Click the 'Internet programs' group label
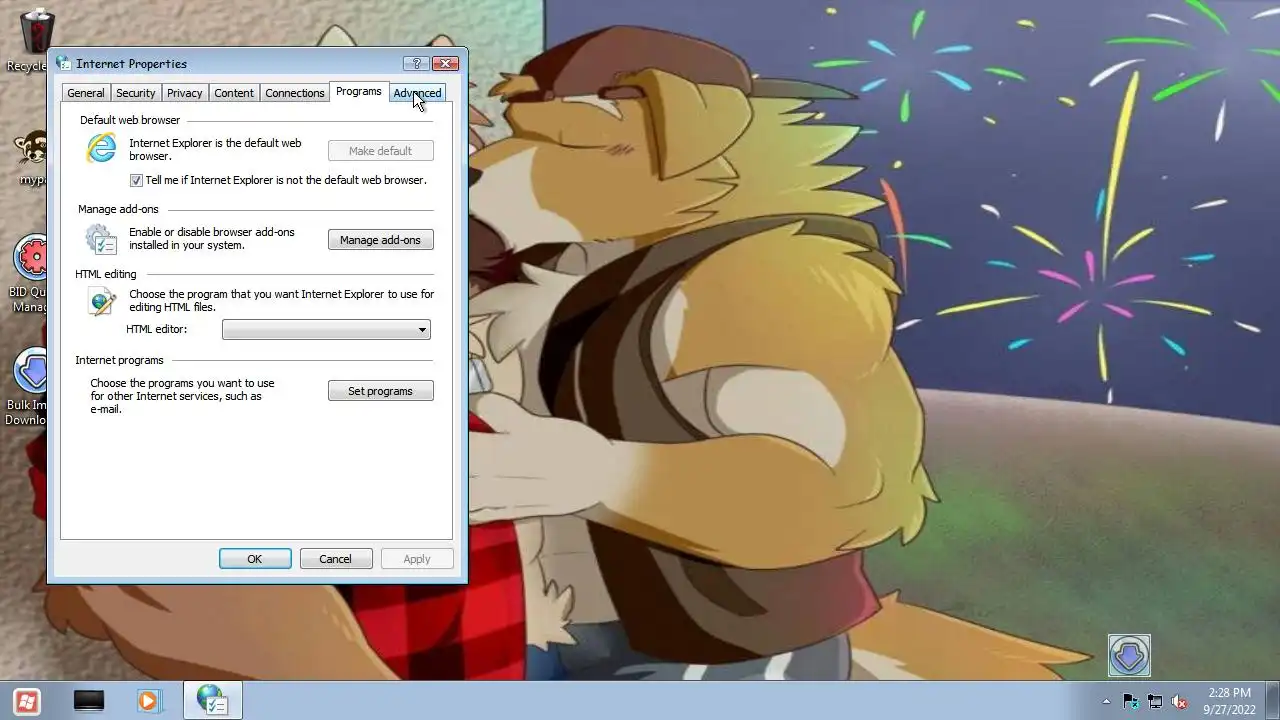The image size is (1280, 720). [119, 360]
